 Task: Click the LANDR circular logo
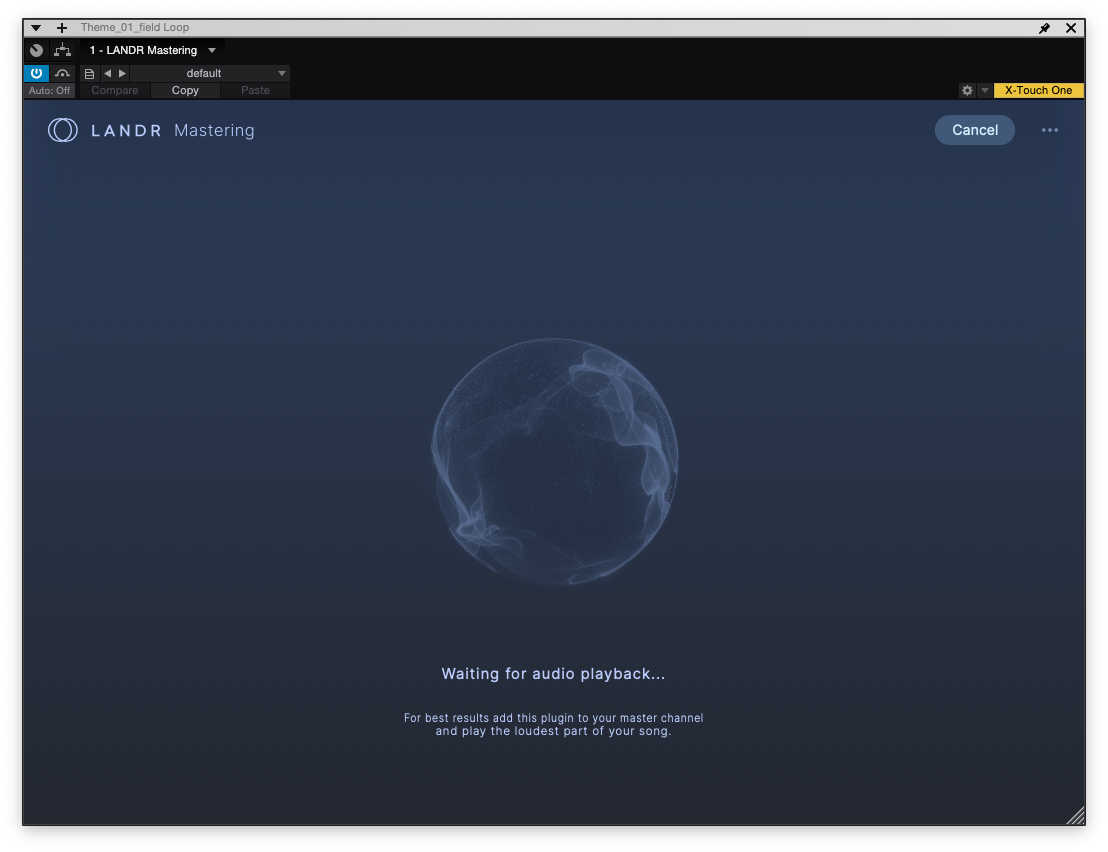point(63,130)
